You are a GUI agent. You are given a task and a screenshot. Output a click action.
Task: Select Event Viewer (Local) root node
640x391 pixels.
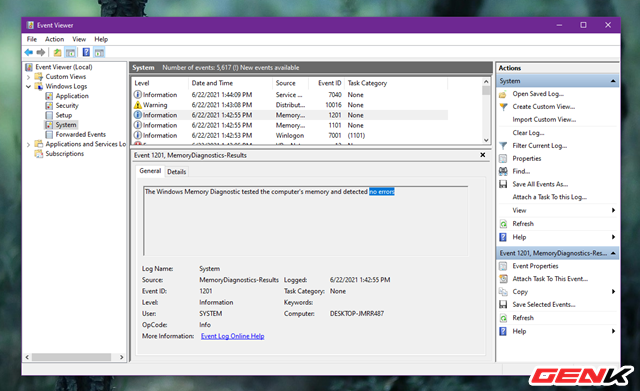(64, 67)
